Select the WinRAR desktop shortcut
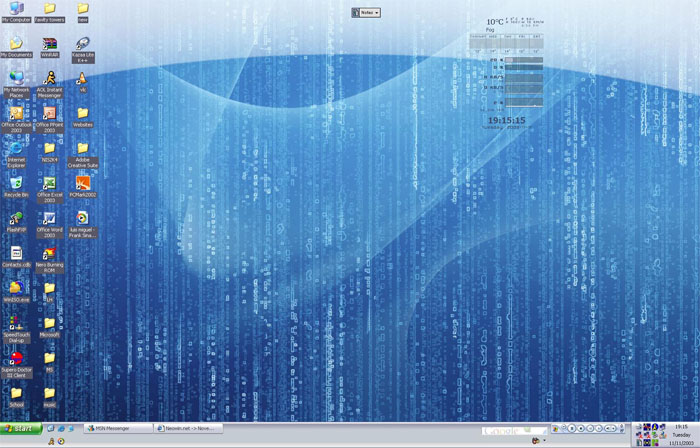The image size is (700, 448). coord(50,47)
